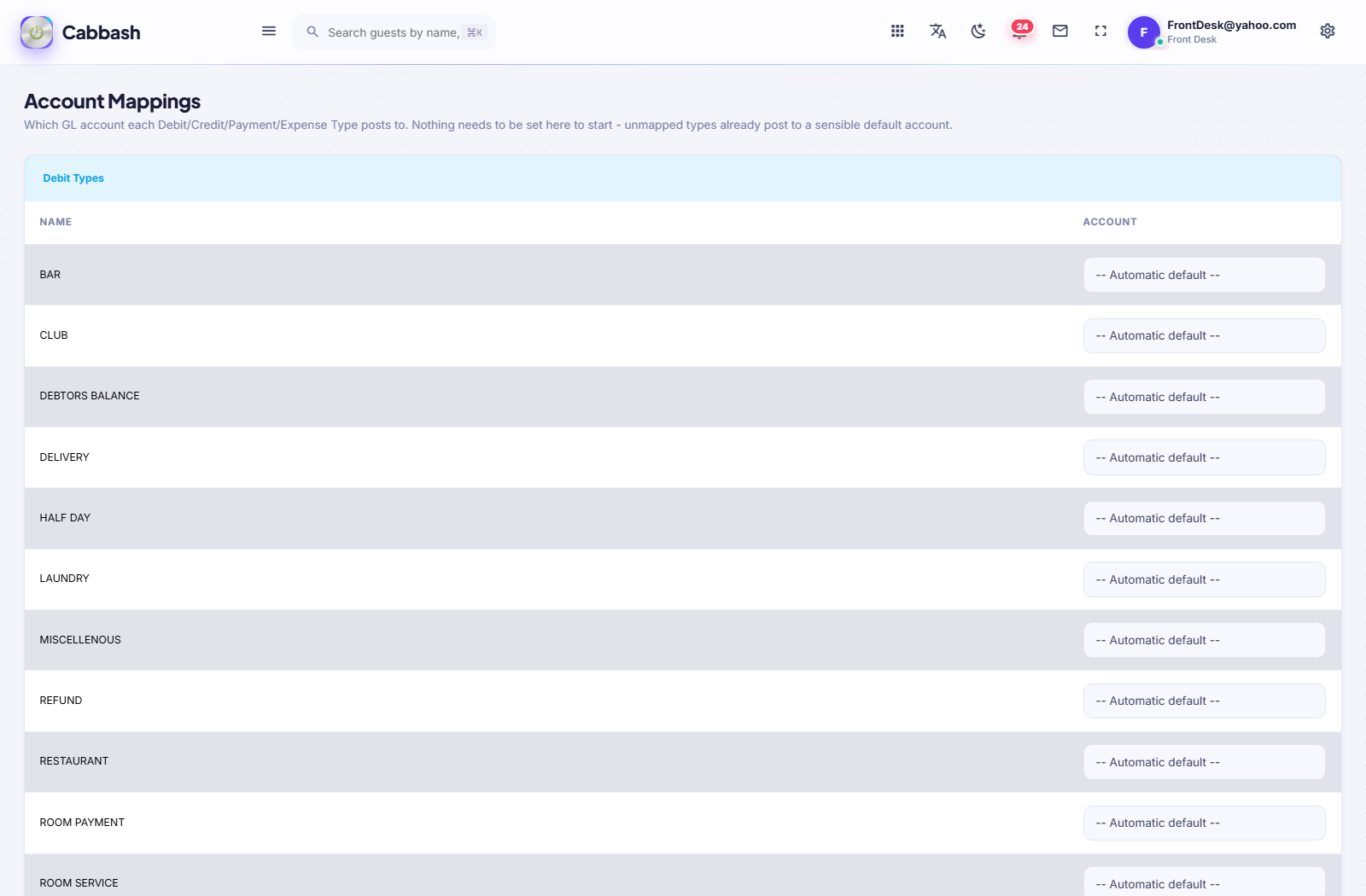Select the DEBTORS BALANCE row name
Image resolution: width=1366 pixels, height=896 pixels.
click(x=90, y=396)
